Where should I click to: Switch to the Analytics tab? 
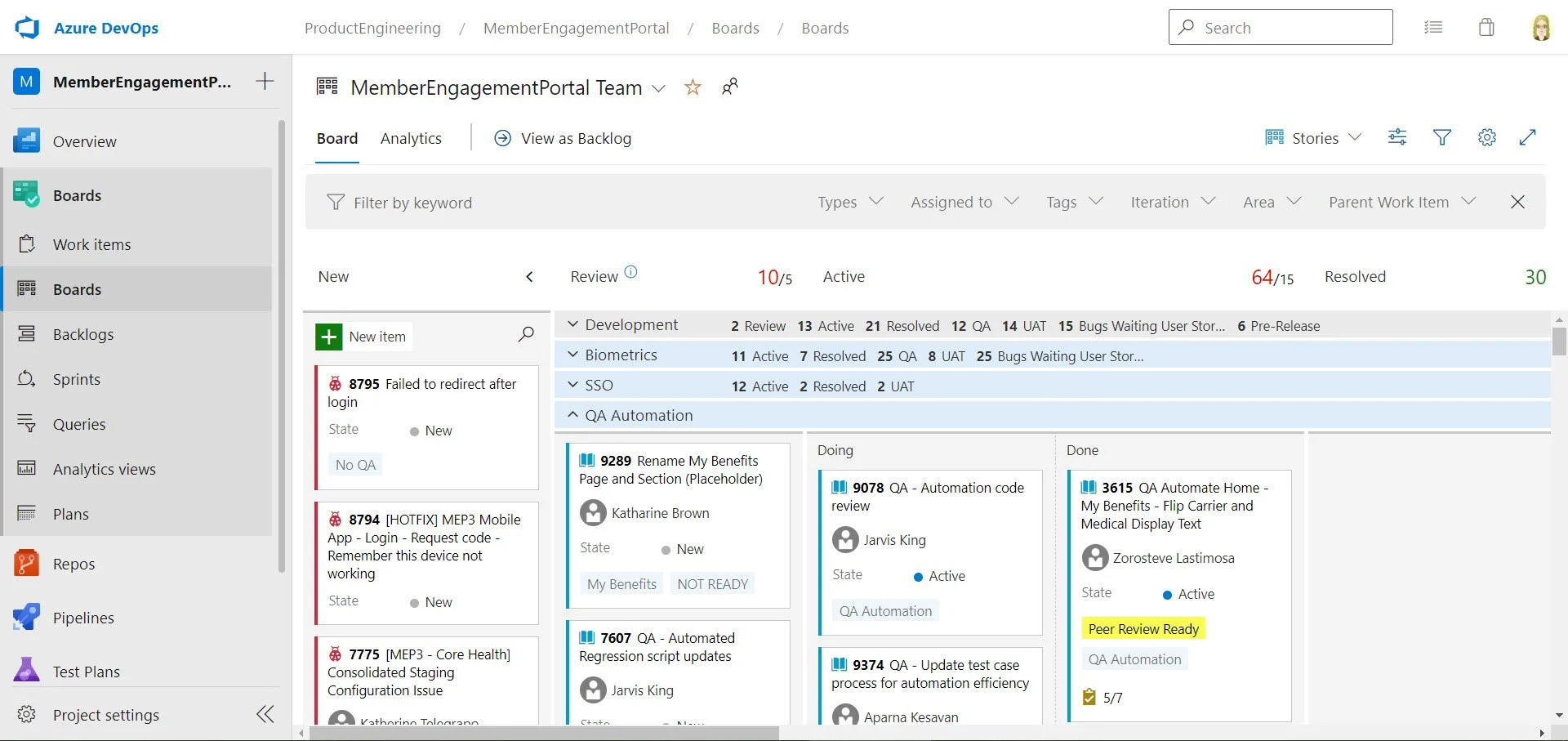coord(411,138)
